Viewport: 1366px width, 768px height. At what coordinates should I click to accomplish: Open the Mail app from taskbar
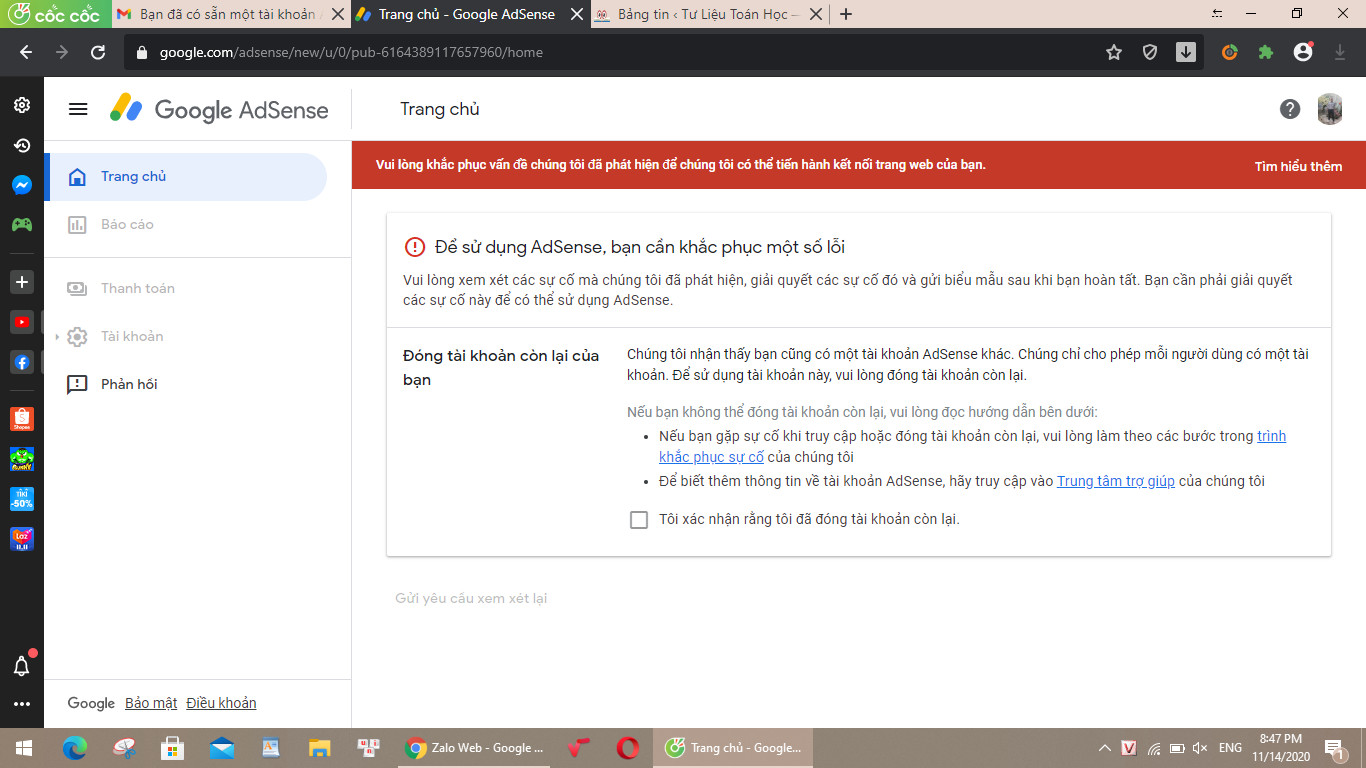click(x=222, y=748)
